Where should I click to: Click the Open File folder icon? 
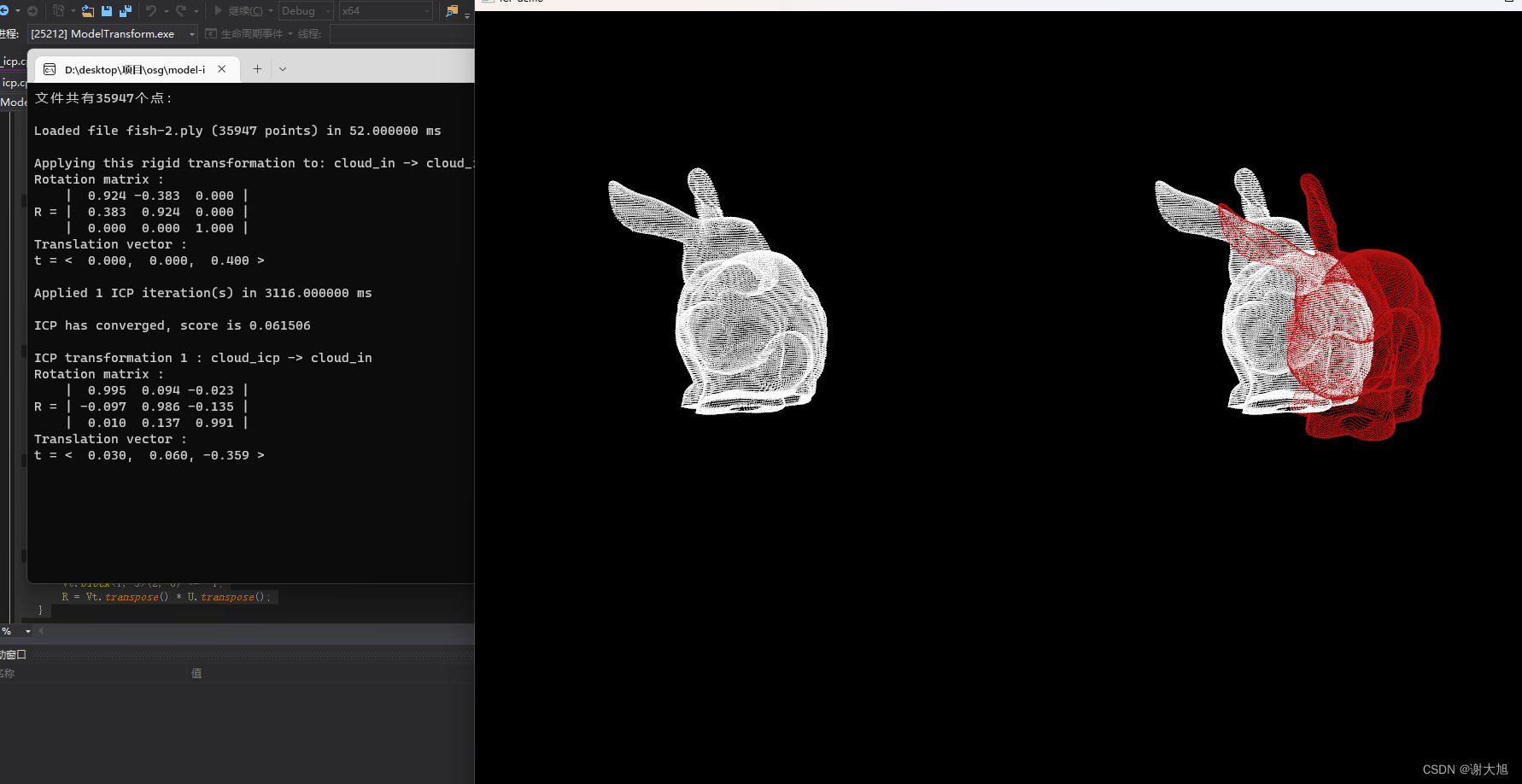[x=88, y=11]
